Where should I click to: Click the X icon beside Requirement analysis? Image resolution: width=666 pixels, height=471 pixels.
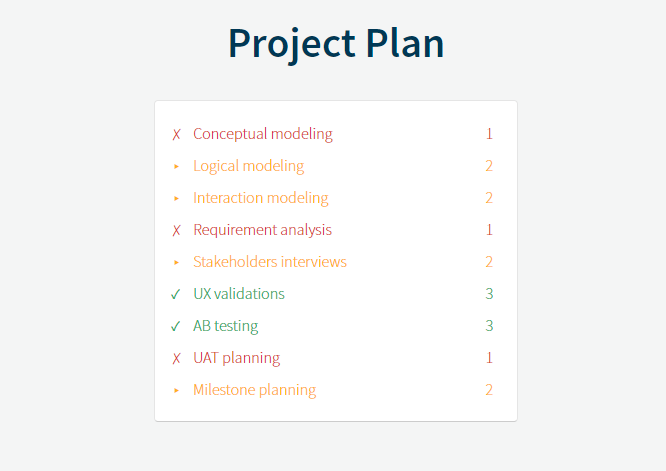[x=176, y=230]
